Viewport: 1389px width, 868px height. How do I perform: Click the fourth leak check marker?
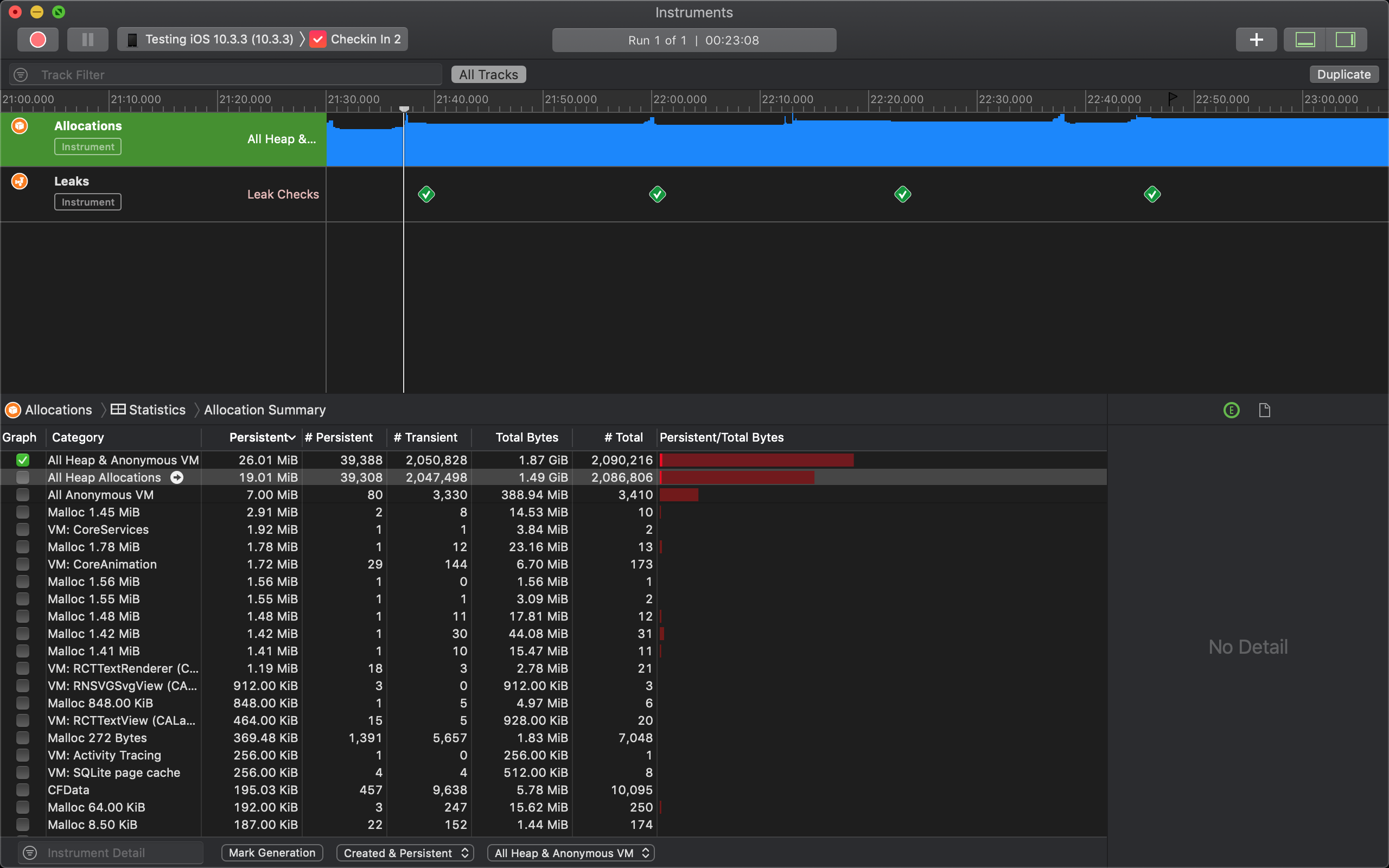1152,195
